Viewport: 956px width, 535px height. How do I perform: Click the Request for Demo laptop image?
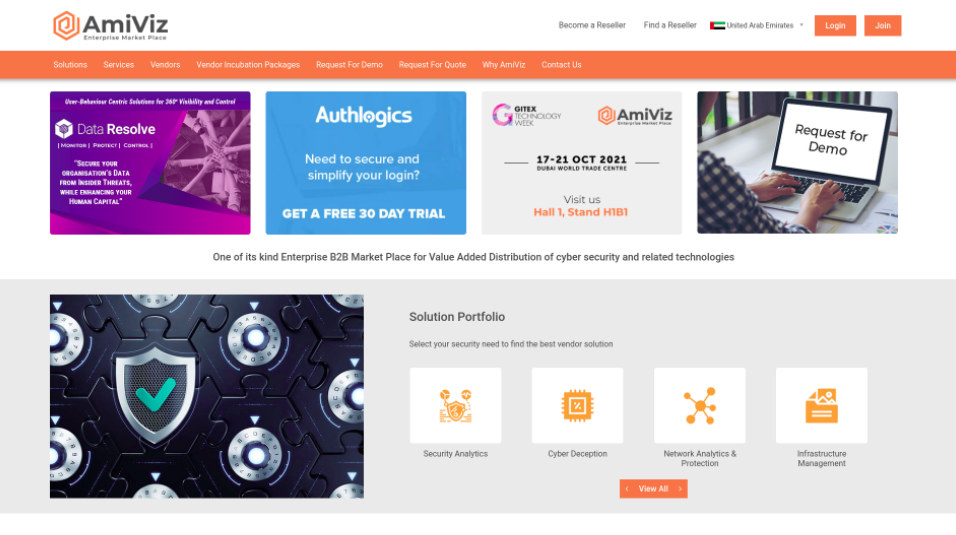[x=797, y=163]
